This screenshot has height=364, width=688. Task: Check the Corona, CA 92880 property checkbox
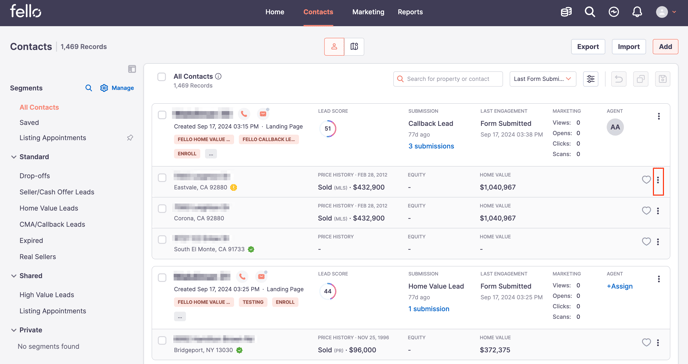tap(162, 209)
